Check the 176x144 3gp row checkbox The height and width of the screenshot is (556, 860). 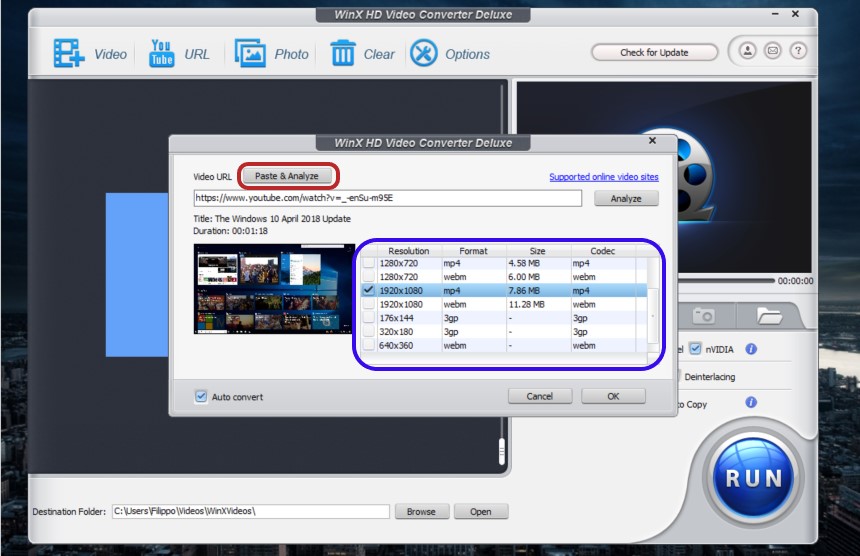[x=369, y=317]
